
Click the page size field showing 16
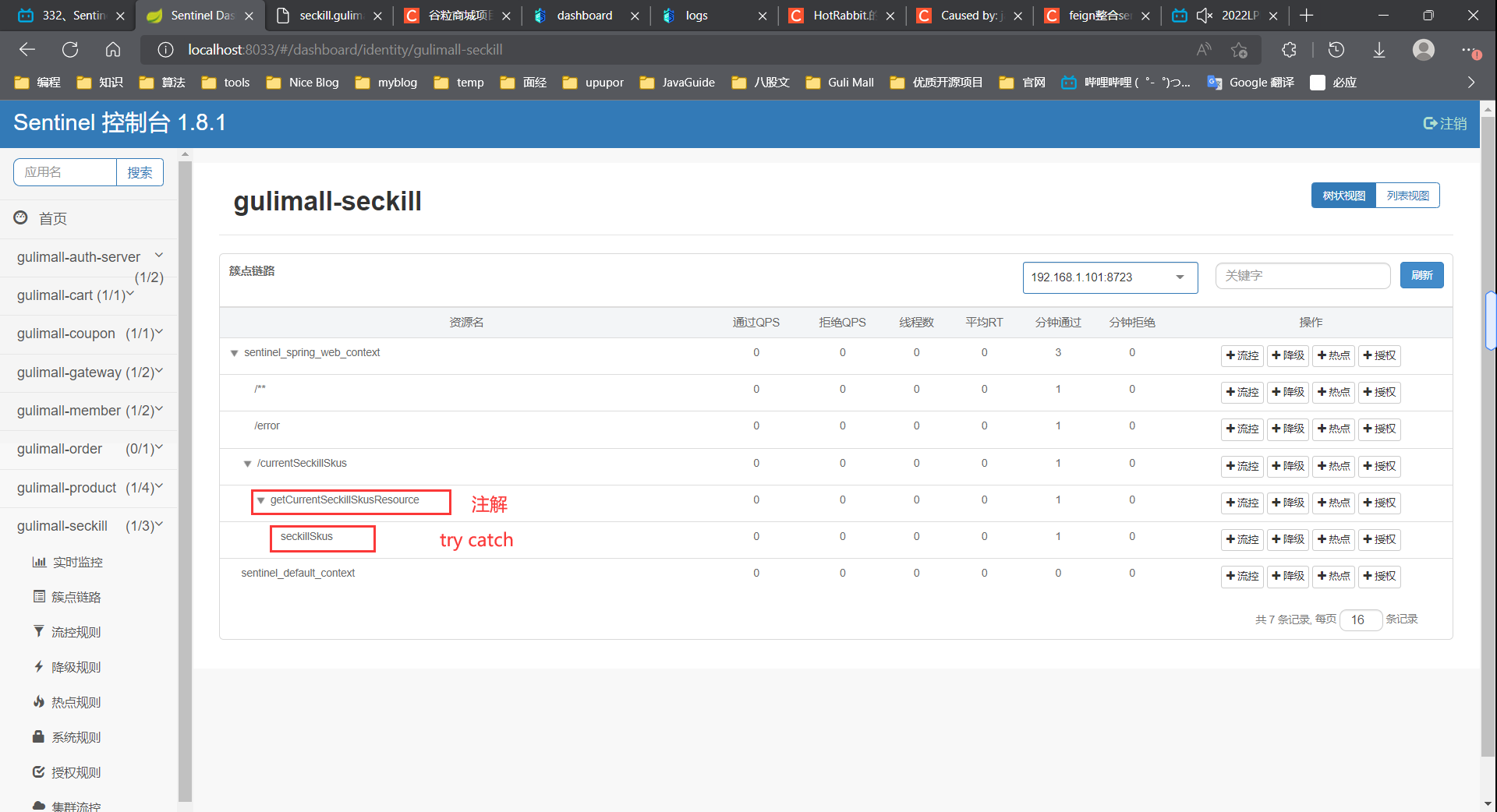point(1361,620)
